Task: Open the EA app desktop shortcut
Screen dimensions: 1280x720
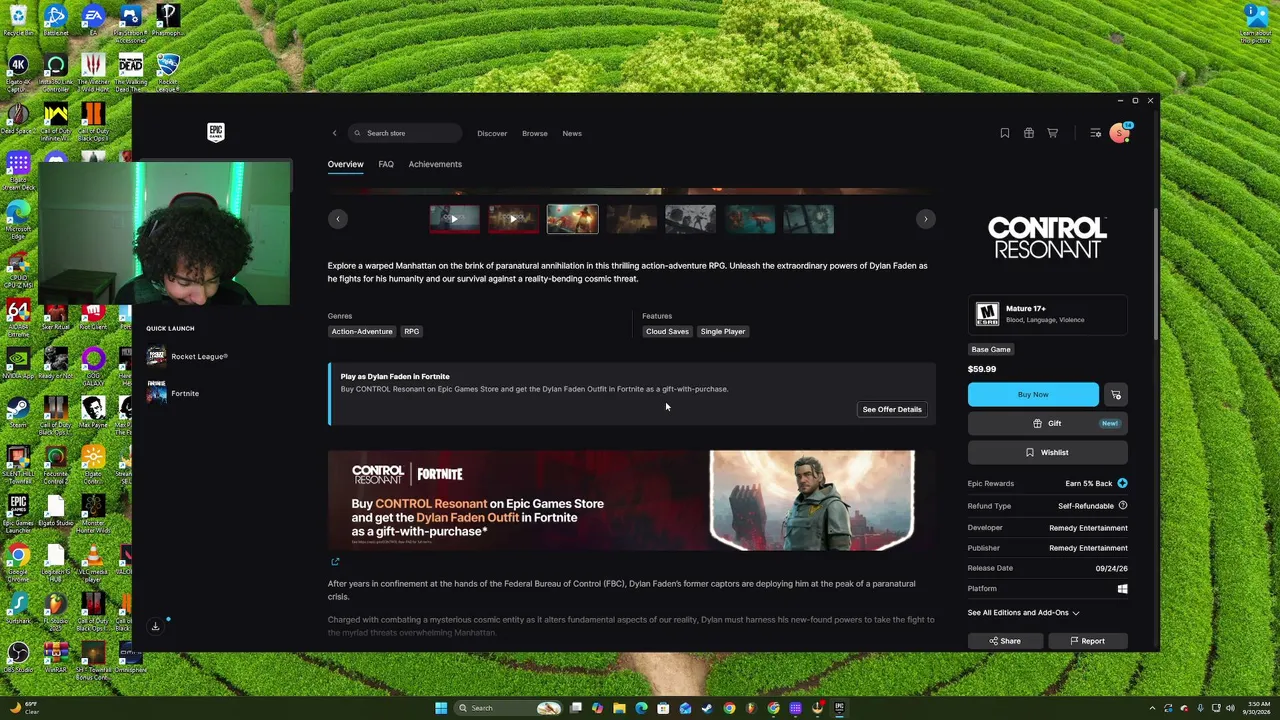Action: click(93, 21)
